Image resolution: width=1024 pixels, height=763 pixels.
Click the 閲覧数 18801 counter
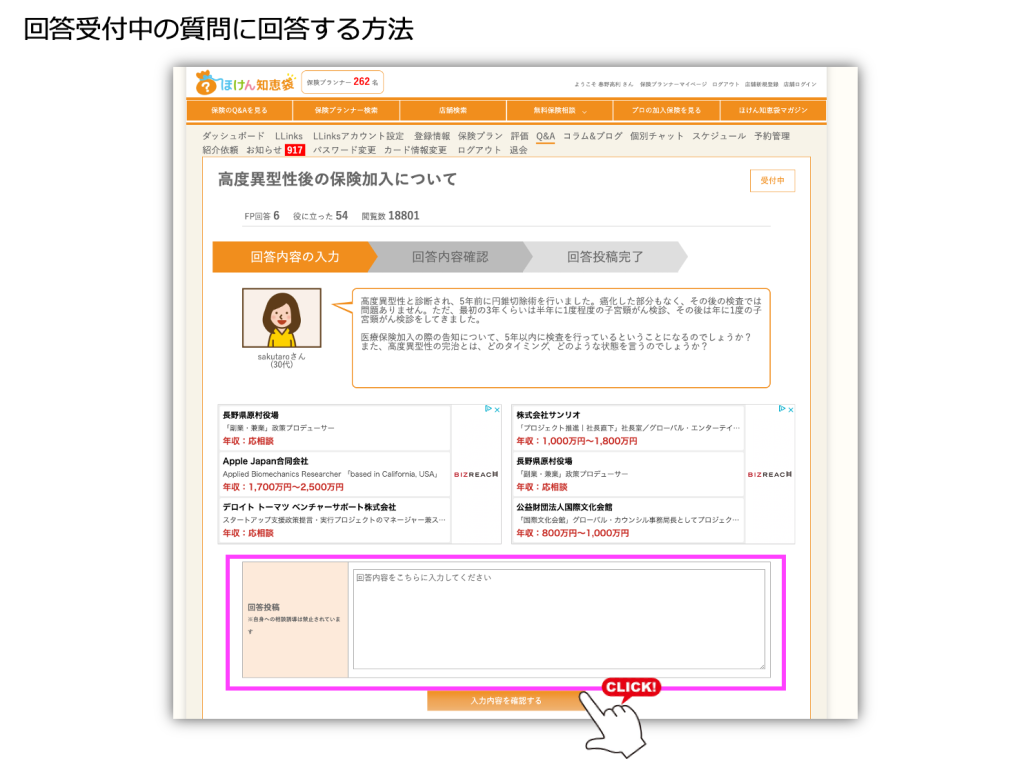point(391,216)
